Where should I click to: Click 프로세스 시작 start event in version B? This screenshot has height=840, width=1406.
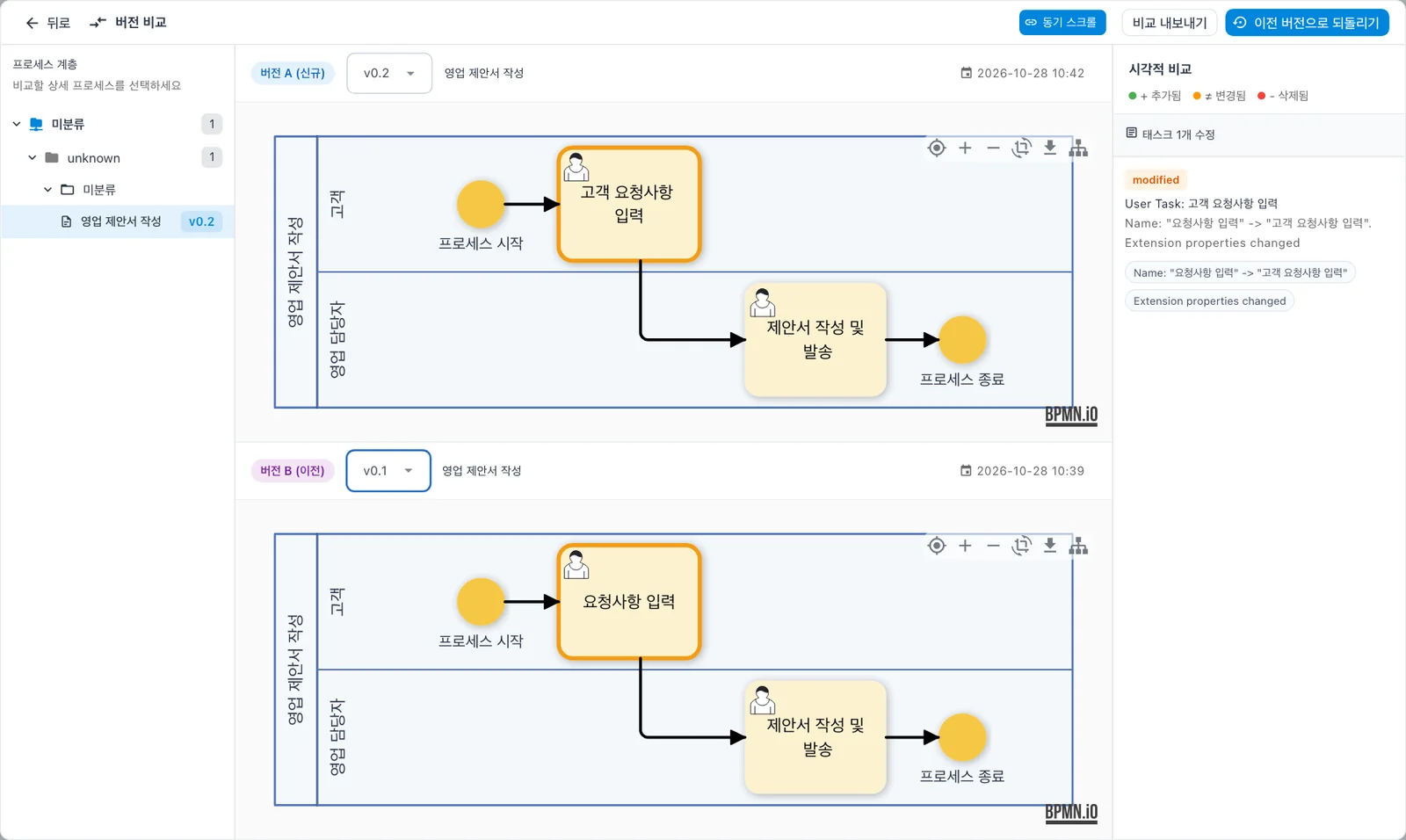click(481, 602)
